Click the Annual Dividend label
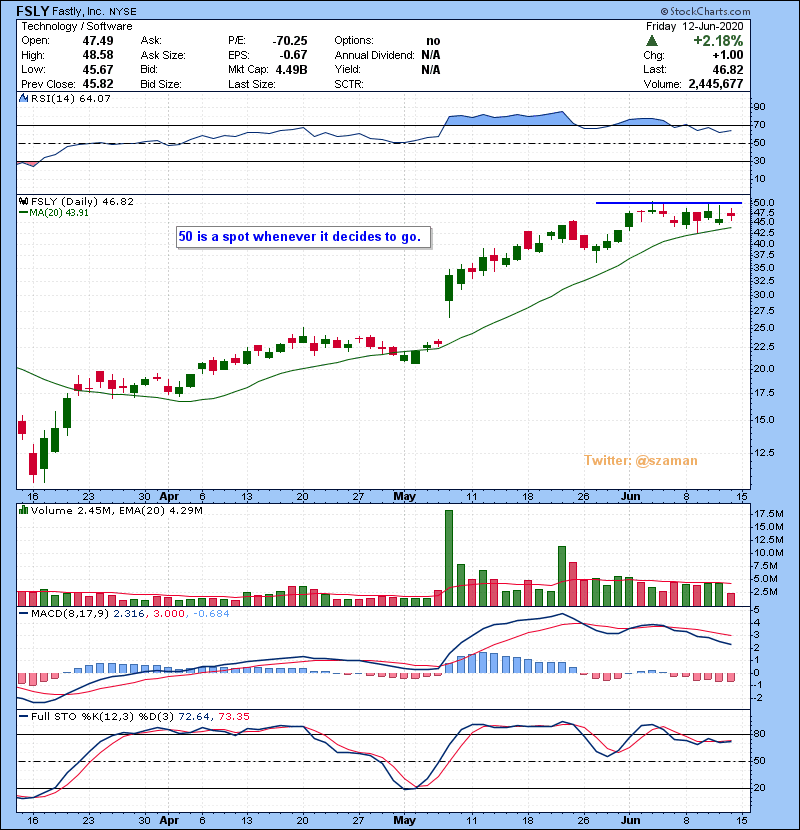The height and width of the screenshot is (830, 800). pyautogui.click(x=374, y=55)
